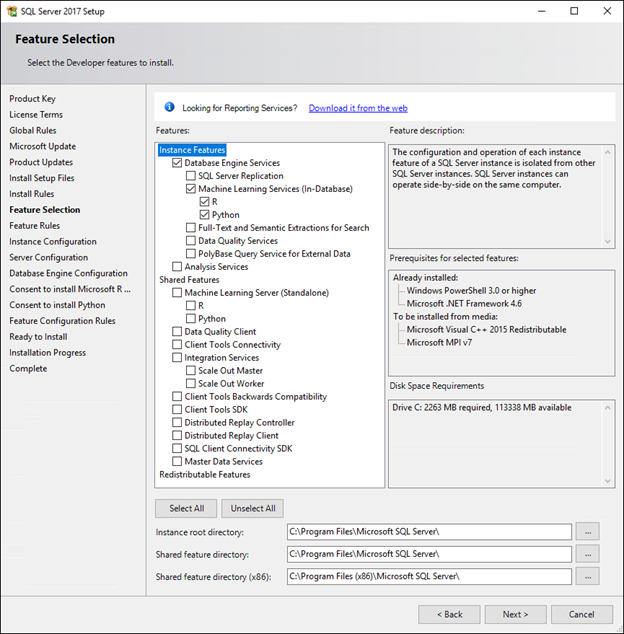The width and height of the screenshot is (624, 634).
Task: Select Microsoft Update step in sidebar
Action: tap(43, 146)
